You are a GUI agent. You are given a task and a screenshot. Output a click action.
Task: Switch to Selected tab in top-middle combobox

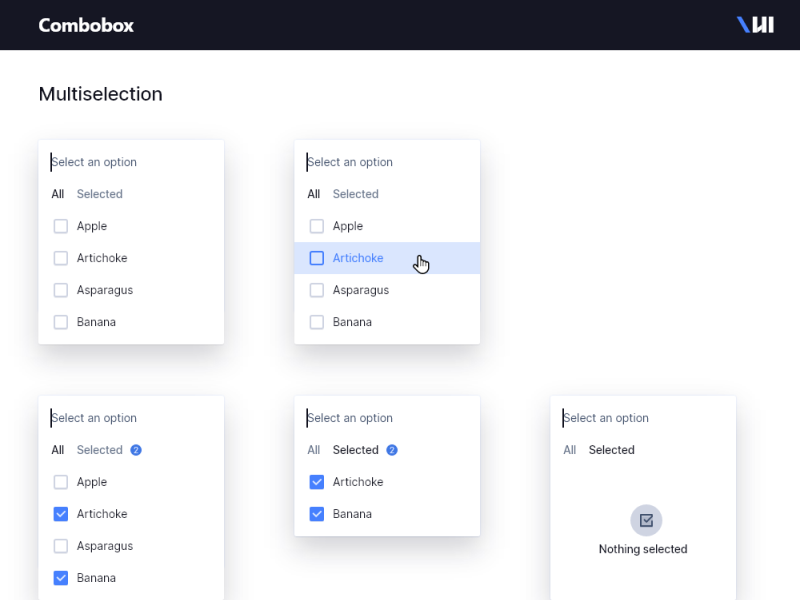point(356,194)
